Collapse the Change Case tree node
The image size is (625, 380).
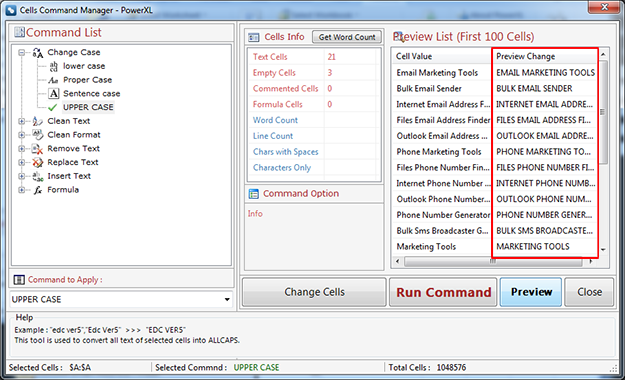tap(22, 53)
